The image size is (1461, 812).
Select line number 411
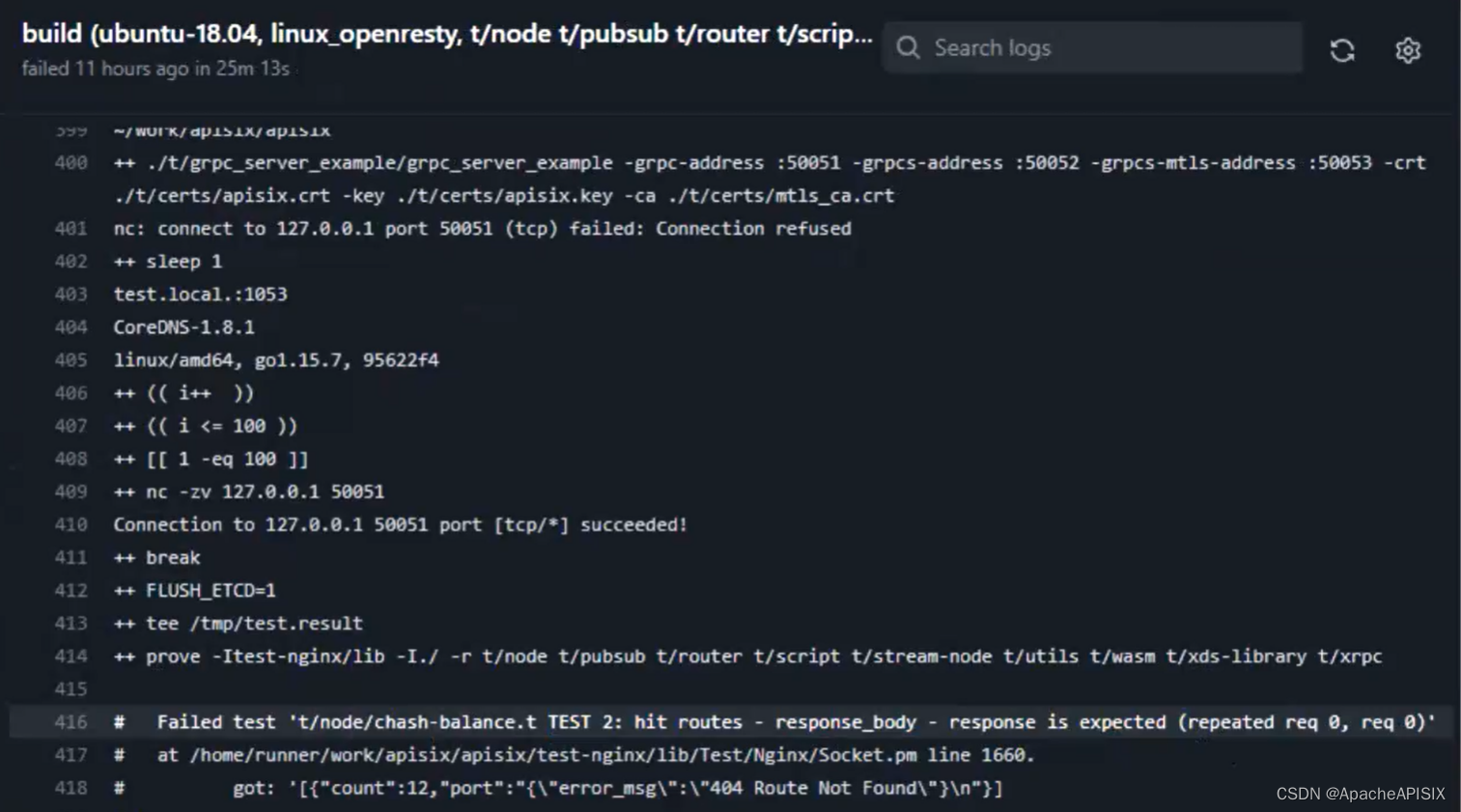tap(70, 557)
